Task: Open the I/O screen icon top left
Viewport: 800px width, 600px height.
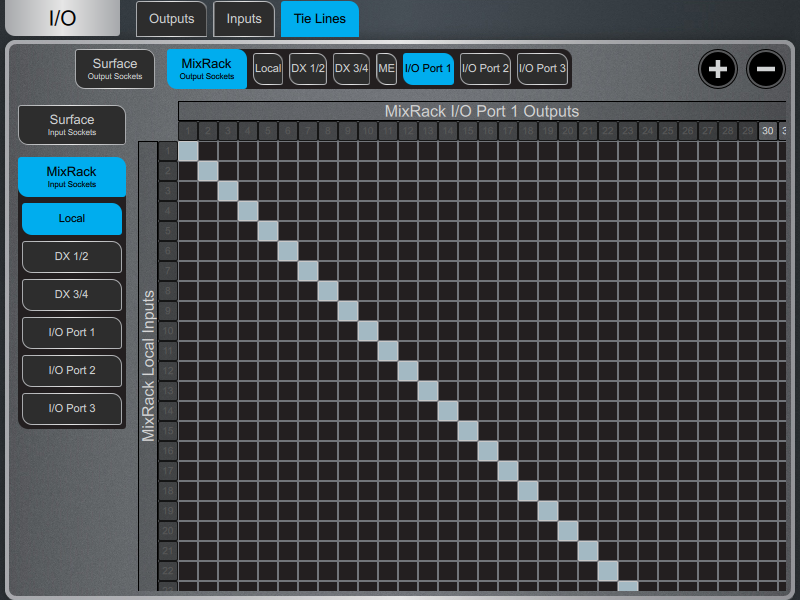Action: (62, 17)
